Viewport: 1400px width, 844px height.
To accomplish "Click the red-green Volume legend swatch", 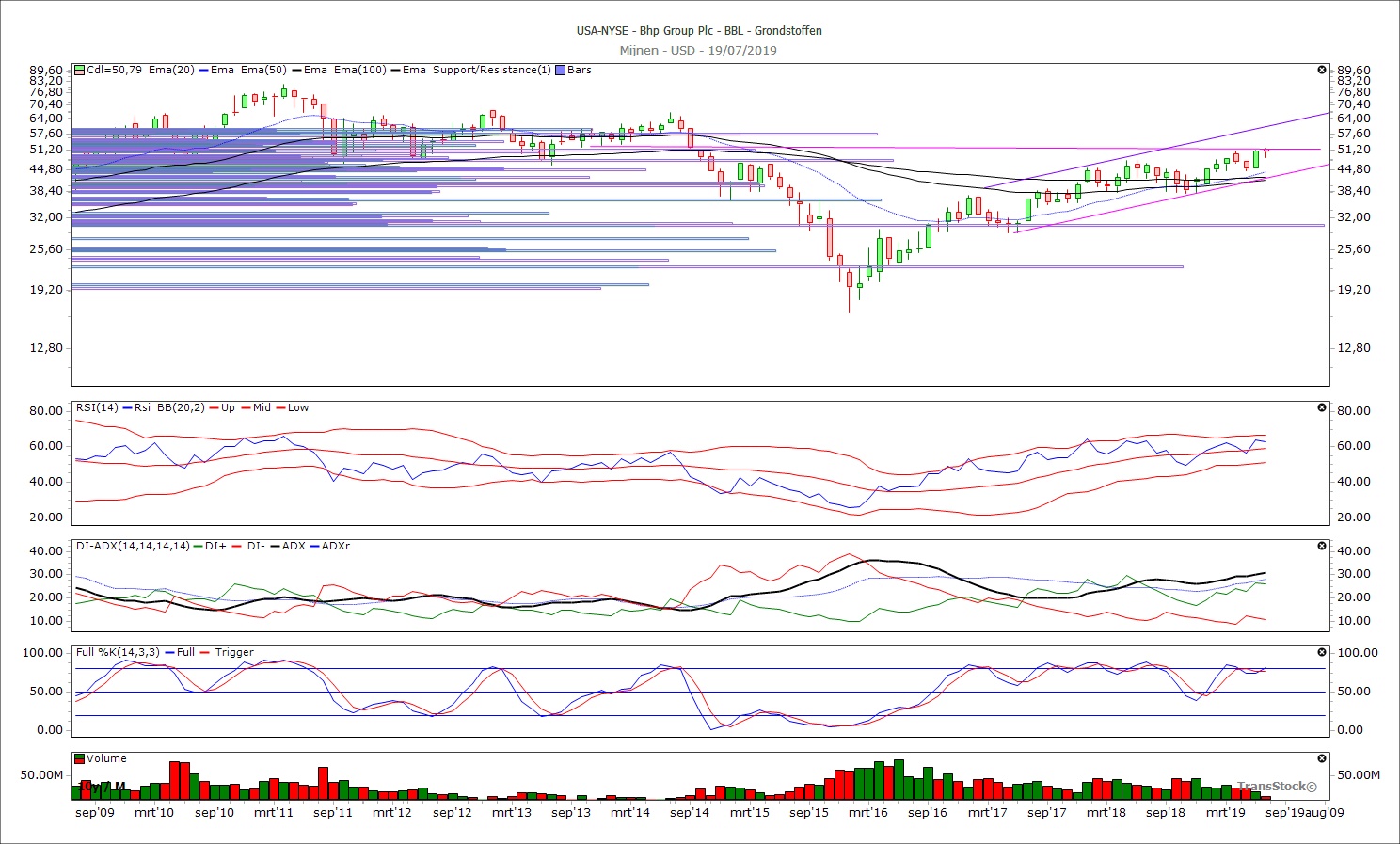I will pyautogui.click(x=80, y=758).
